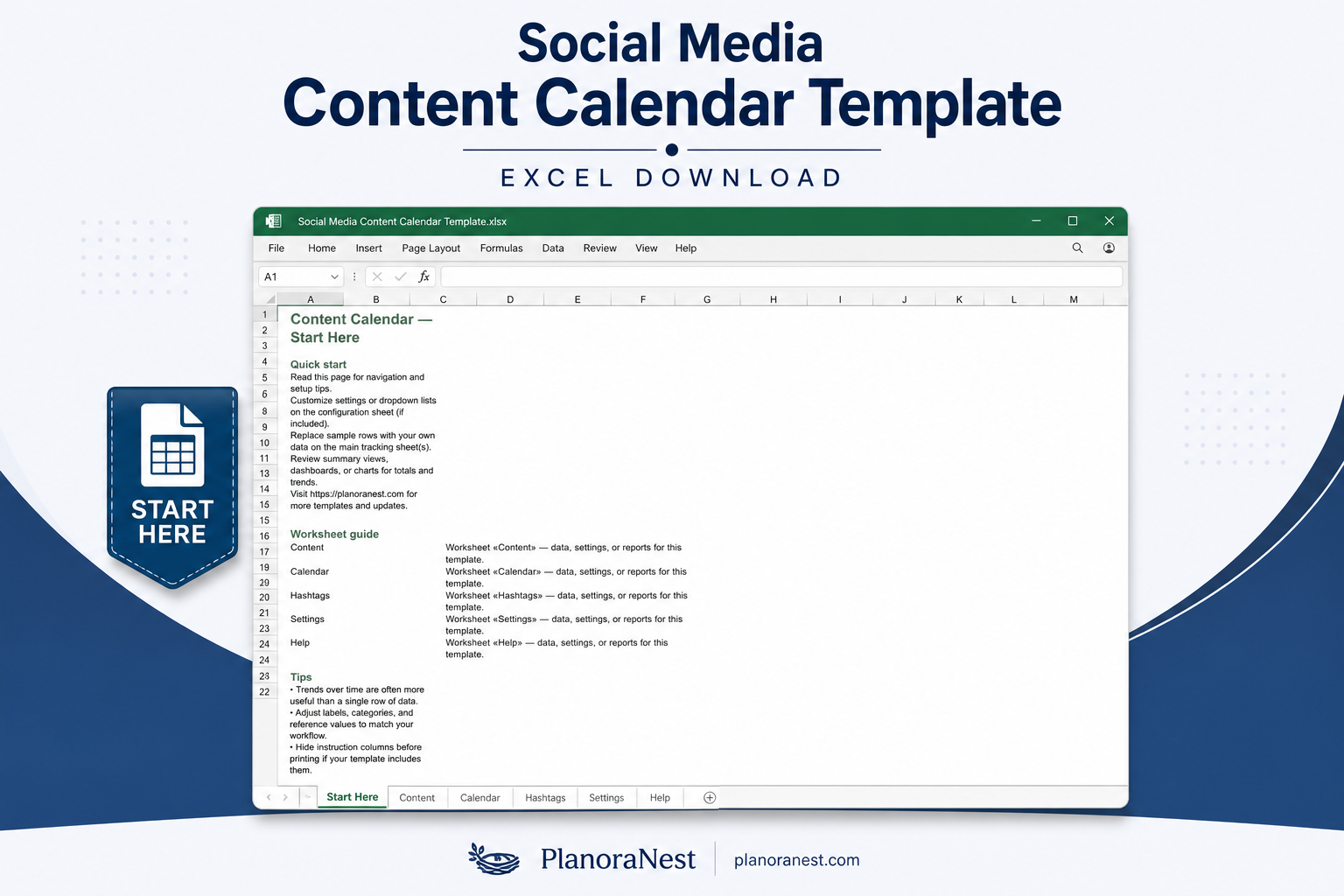Switch to the Settings sheet tab
This screenshot has width=1344, height=896.
coord(606,798)
